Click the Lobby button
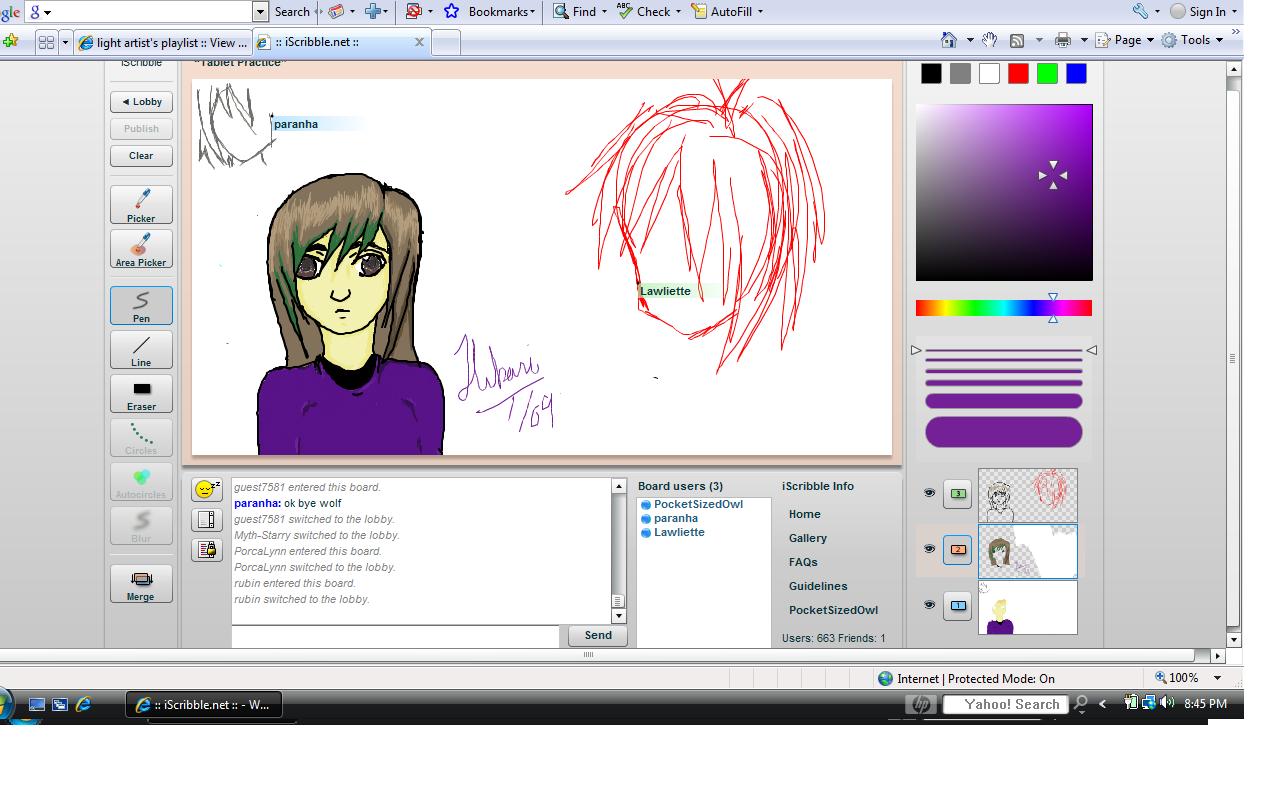 [141, 102]
